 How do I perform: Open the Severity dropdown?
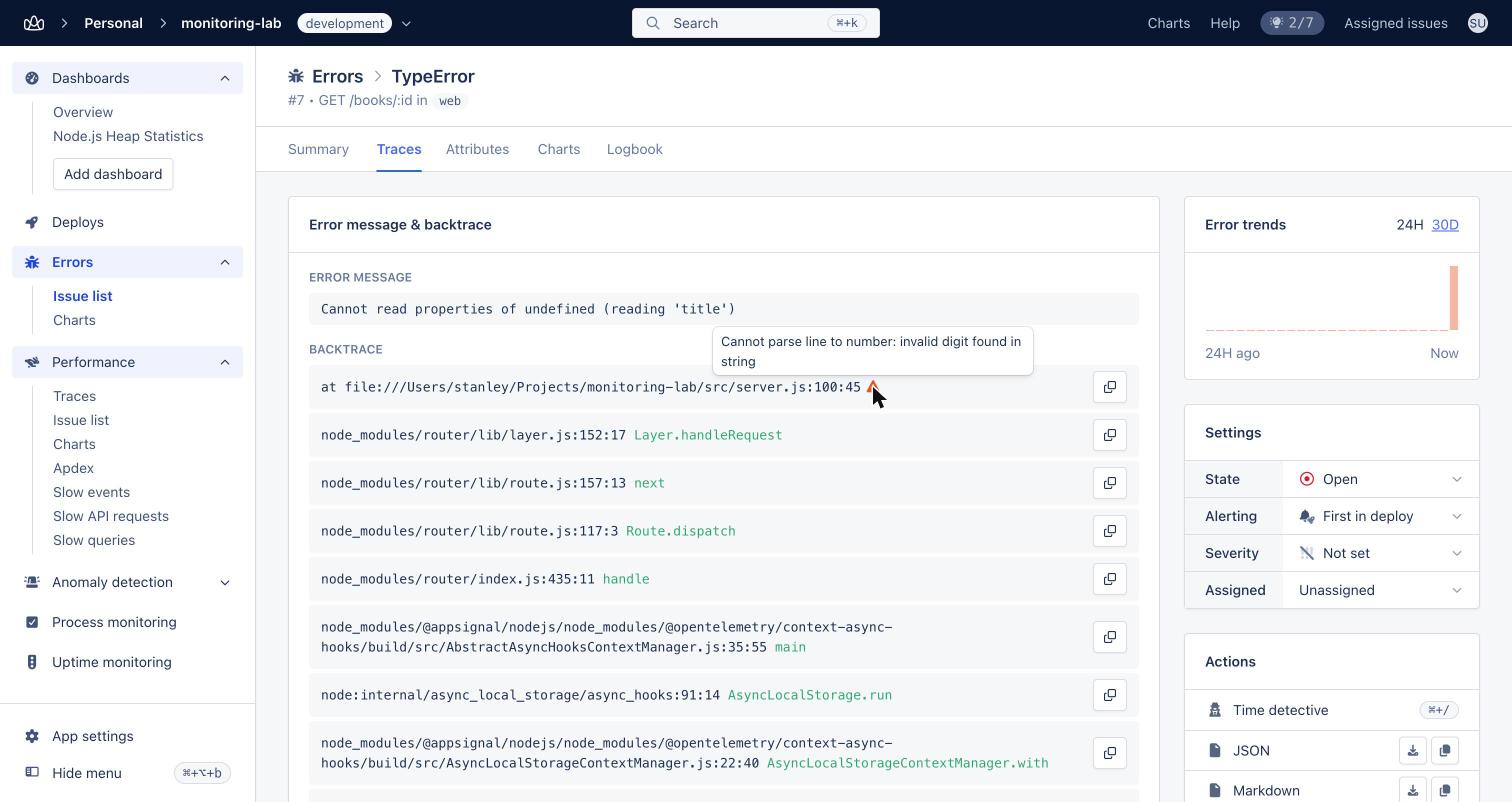click(x=1380, y=553)
